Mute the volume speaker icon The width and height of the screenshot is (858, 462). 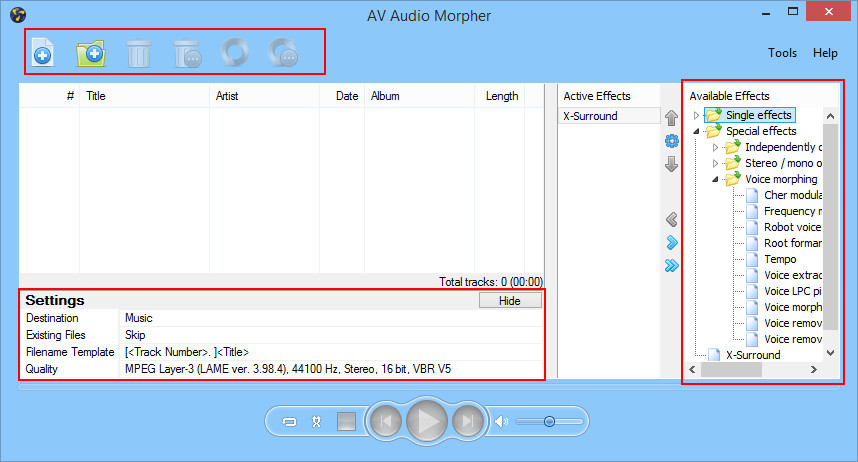pyautogui.click(x=501, y=421)
